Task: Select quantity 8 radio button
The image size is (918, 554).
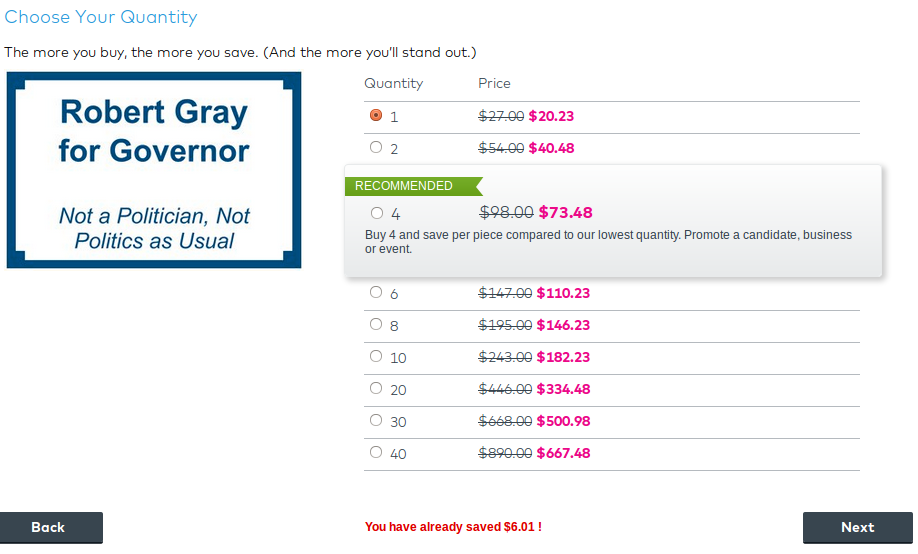Action: 376,324
